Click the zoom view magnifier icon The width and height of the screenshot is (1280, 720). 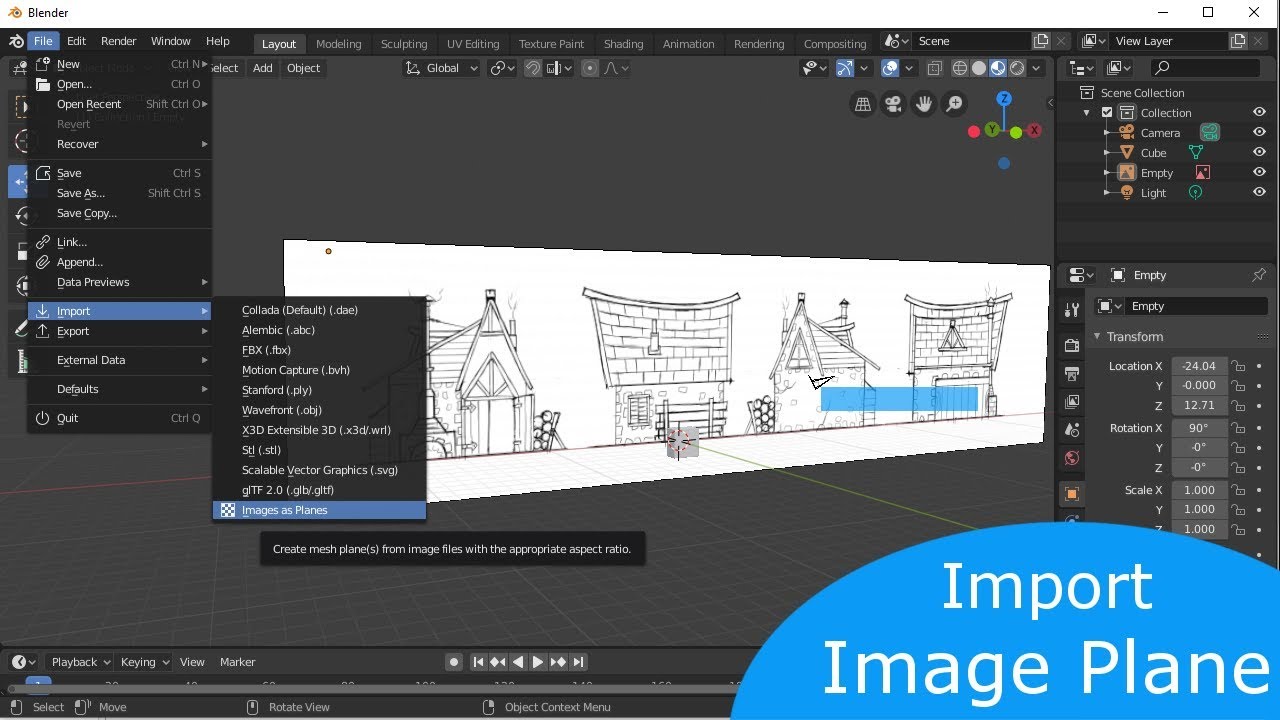[x=955, y=103]
